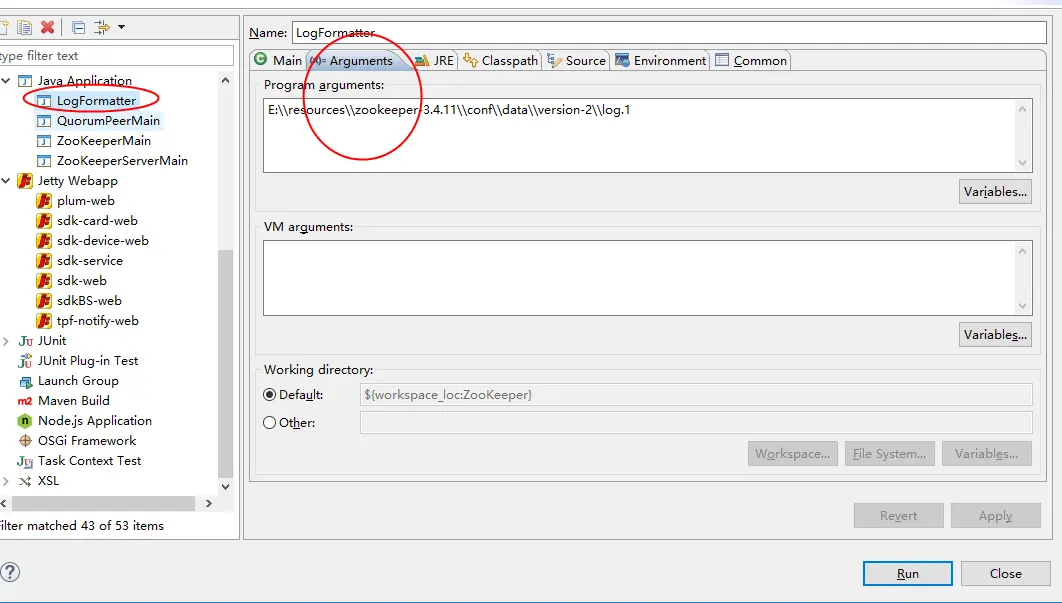
Task: Focus the type filter text box
Action: pyautogui.click(x=115, y=56)
